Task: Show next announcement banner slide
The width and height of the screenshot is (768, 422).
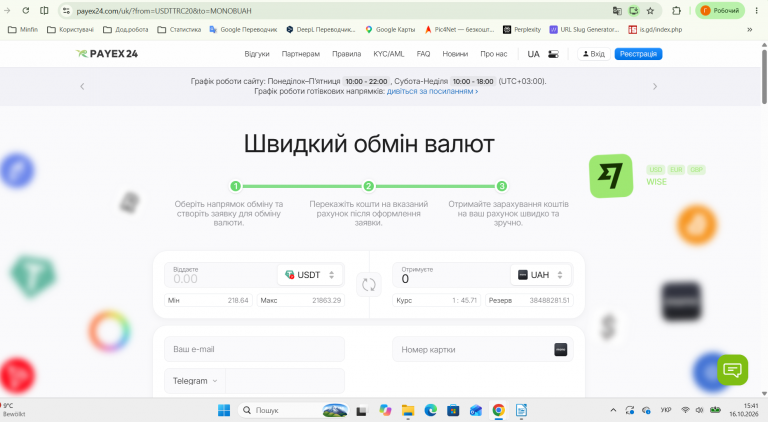Action: (x=655, y=86)
